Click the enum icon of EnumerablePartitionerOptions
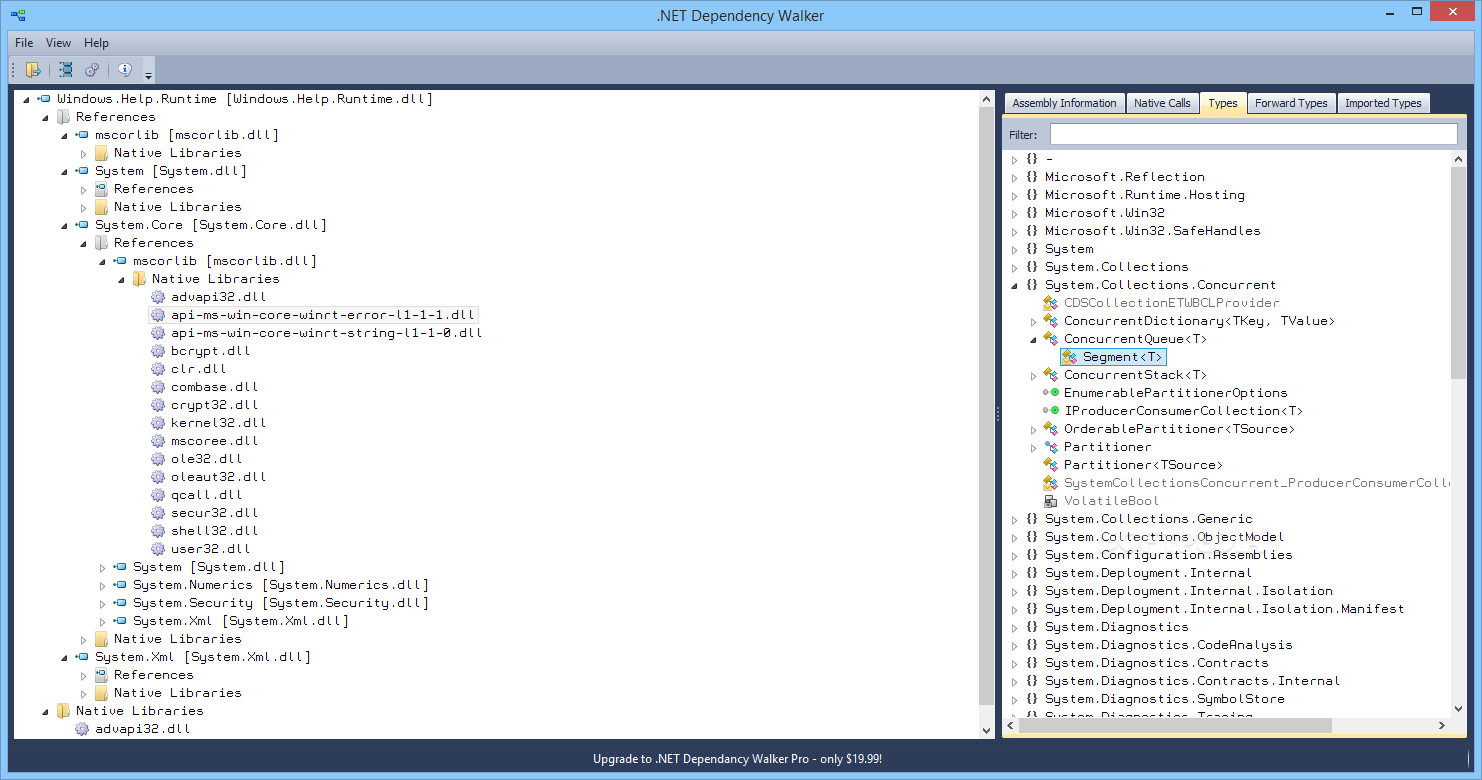The image size is (1482, 780). point(1051,393)
